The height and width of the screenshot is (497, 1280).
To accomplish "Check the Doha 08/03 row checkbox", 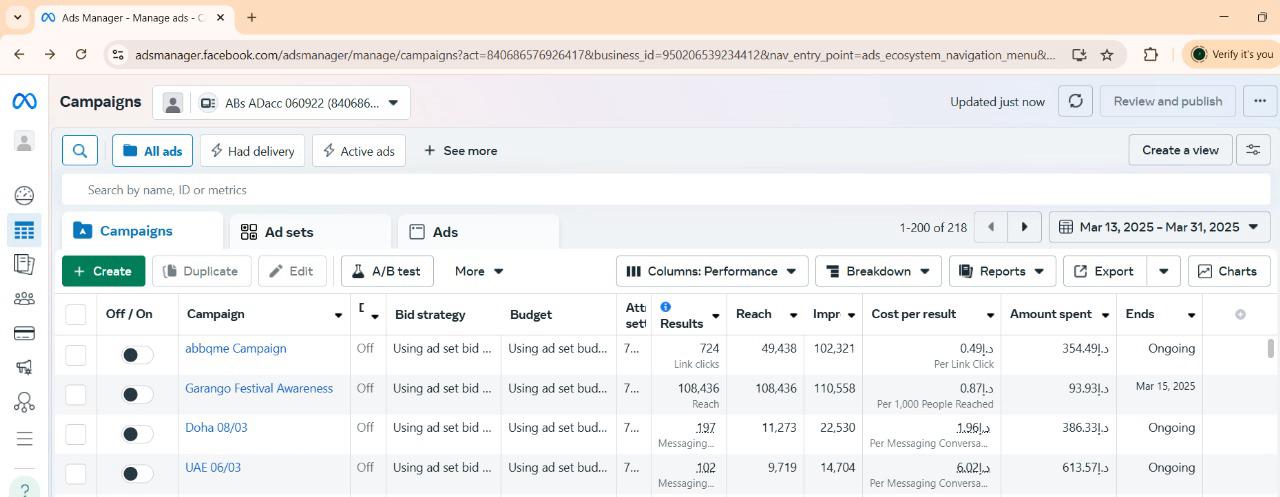I will click(x=76, y=434).
